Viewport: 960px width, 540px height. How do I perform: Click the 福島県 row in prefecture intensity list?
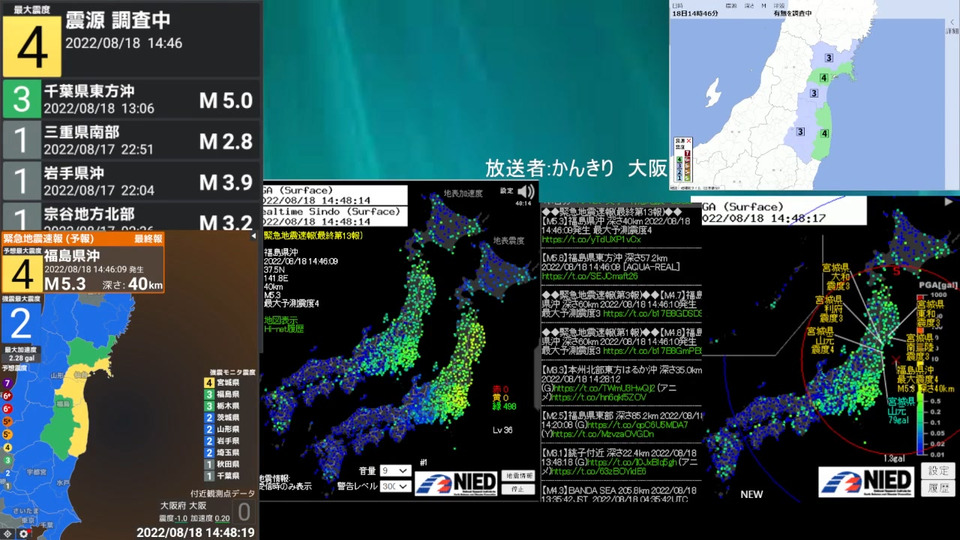point(222,394)
